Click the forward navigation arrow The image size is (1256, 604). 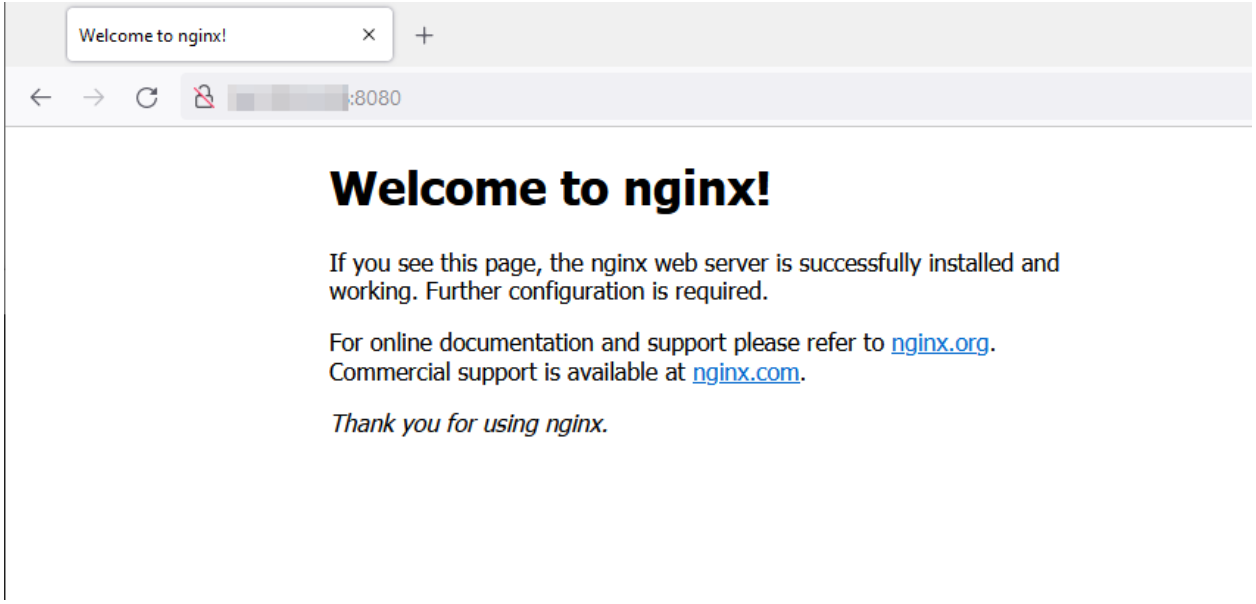[94, 97]
